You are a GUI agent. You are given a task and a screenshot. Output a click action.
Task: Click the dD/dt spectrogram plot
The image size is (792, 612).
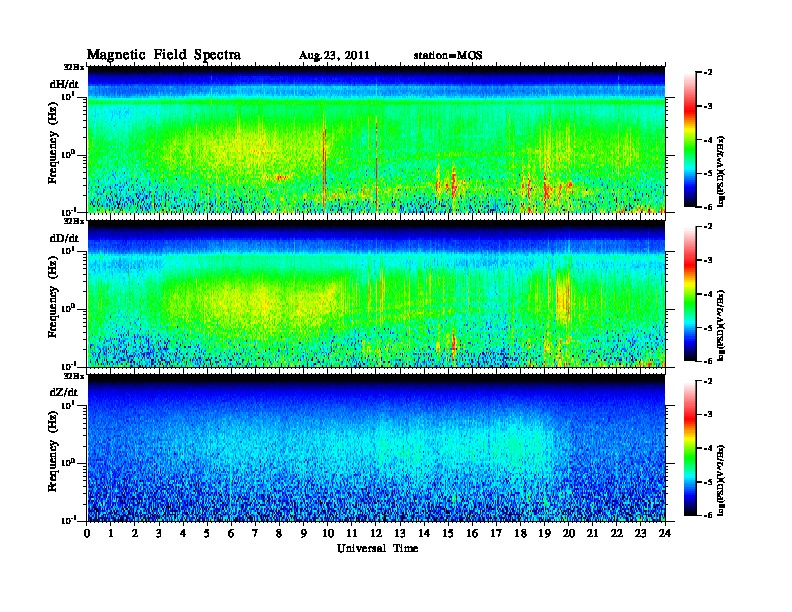point(376,294)
